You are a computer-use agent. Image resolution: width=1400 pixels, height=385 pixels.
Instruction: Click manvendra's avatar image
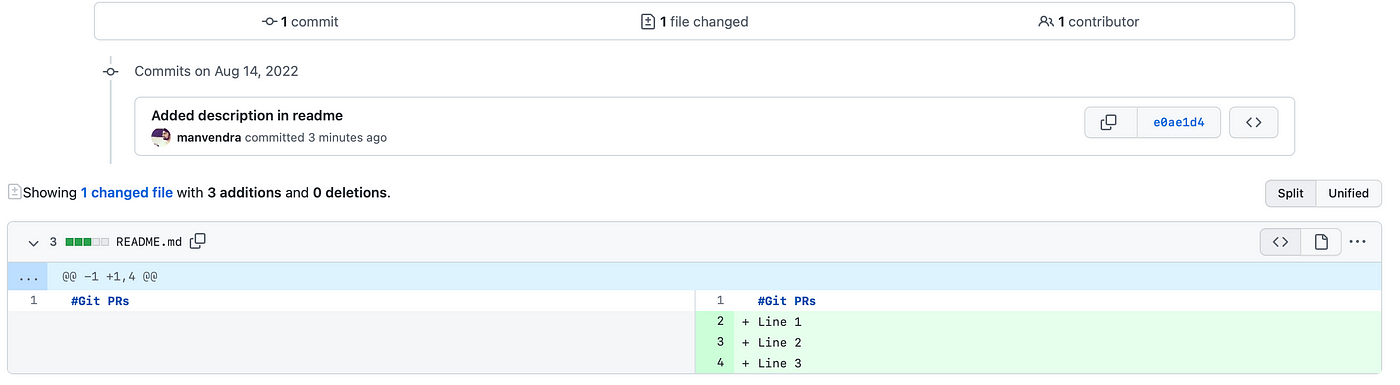(x=161, y=138)
